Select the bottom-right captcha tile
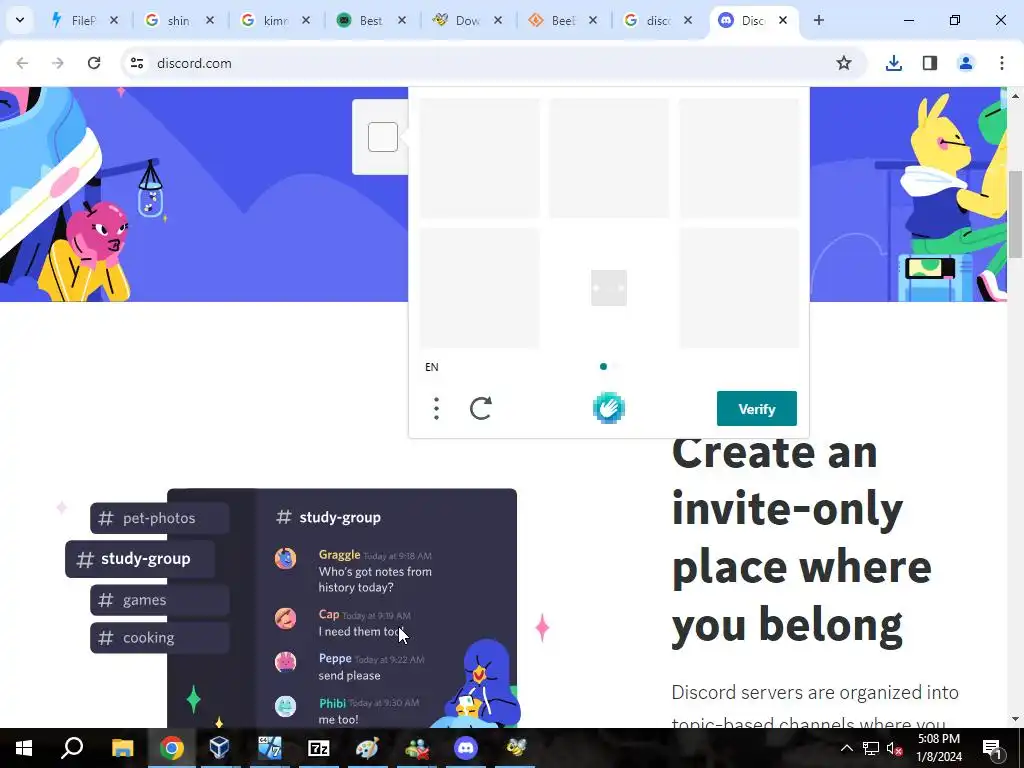 (739, 287)
